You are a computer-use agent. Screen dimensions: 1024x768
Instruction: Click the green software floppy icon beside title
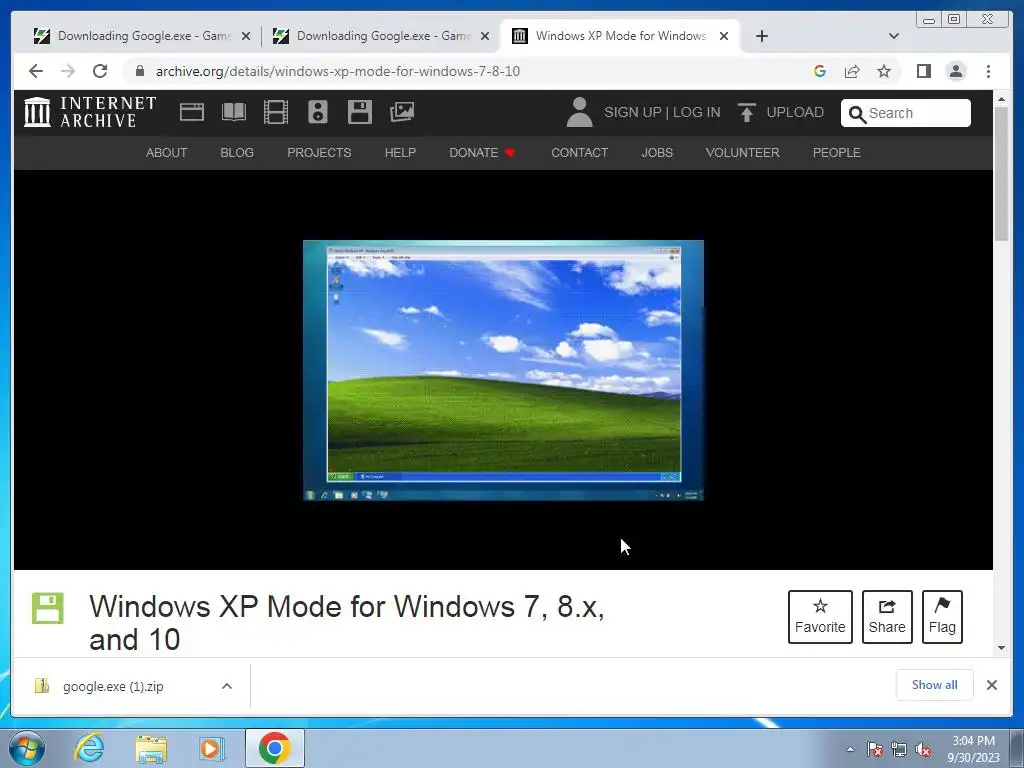(x=48, y=609)
